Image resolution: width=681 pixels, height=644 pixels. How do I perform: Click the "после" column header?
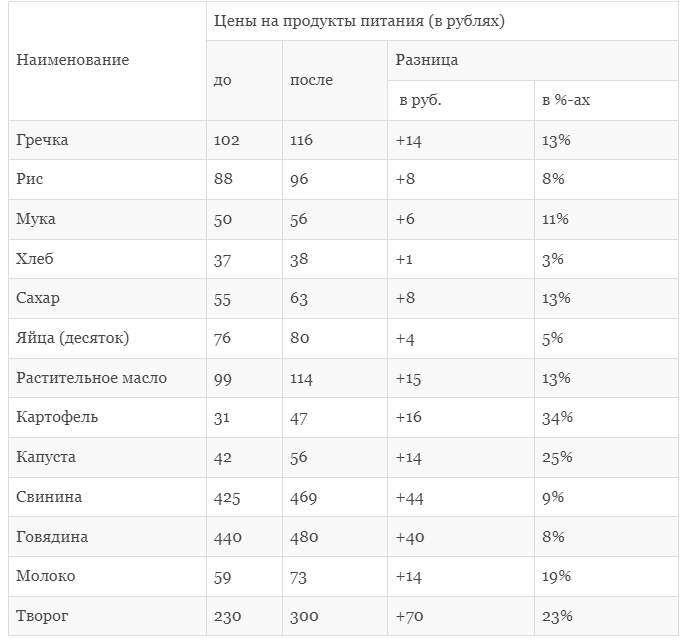311,80
